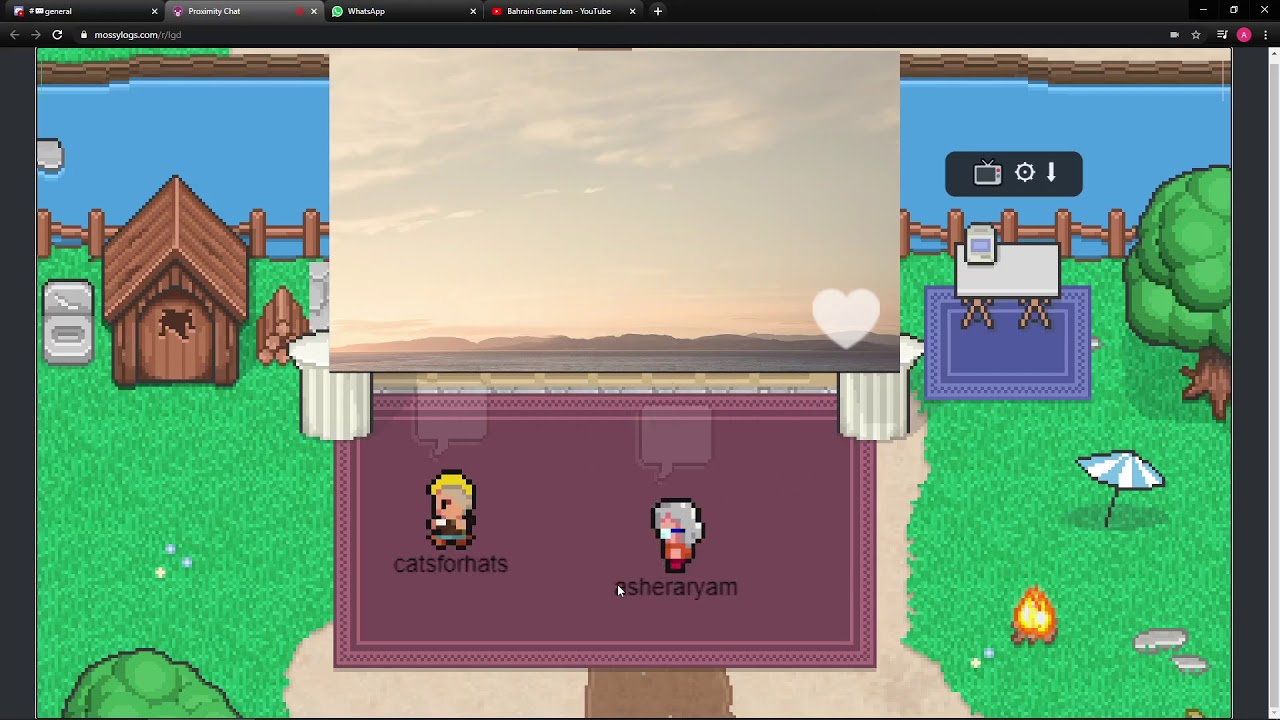1280x720 pixels.
Task: Open a new browser tab
Action: click(x=657, y=11)
